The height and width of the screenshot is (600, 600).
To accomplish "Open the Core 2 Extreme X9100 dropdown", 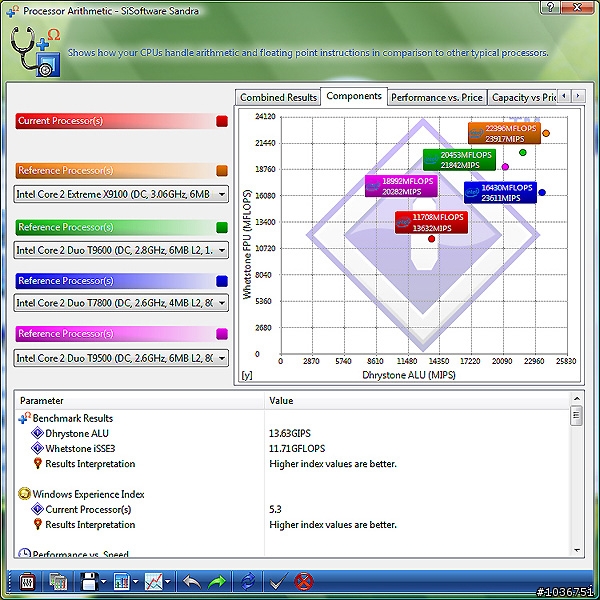I will (121, 194).
